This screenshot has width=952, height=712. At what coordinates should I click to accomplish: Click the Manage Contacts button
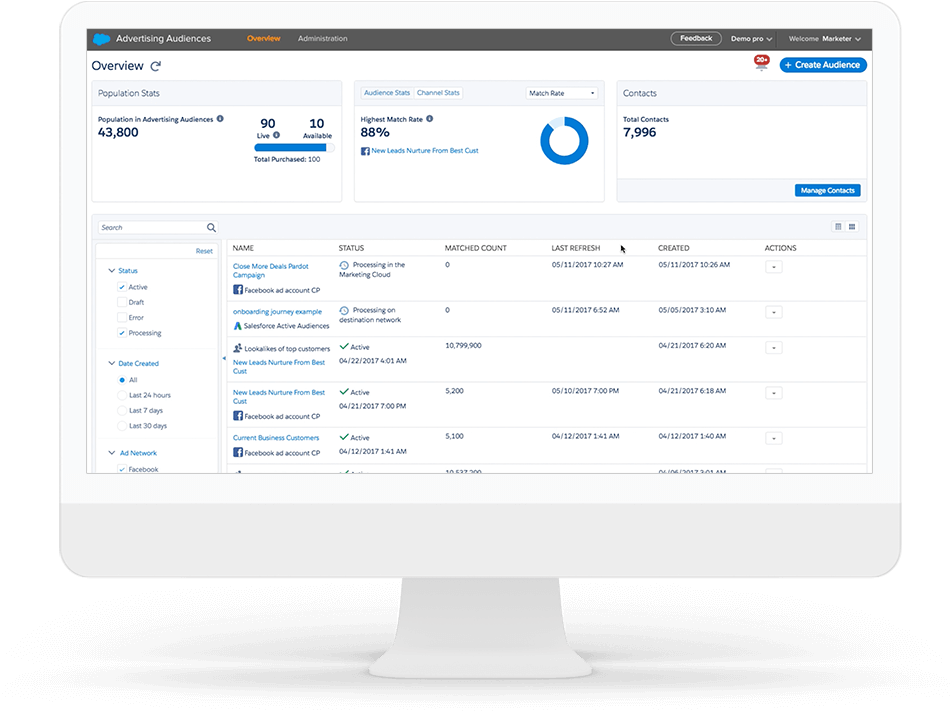[x=828, y=191]
